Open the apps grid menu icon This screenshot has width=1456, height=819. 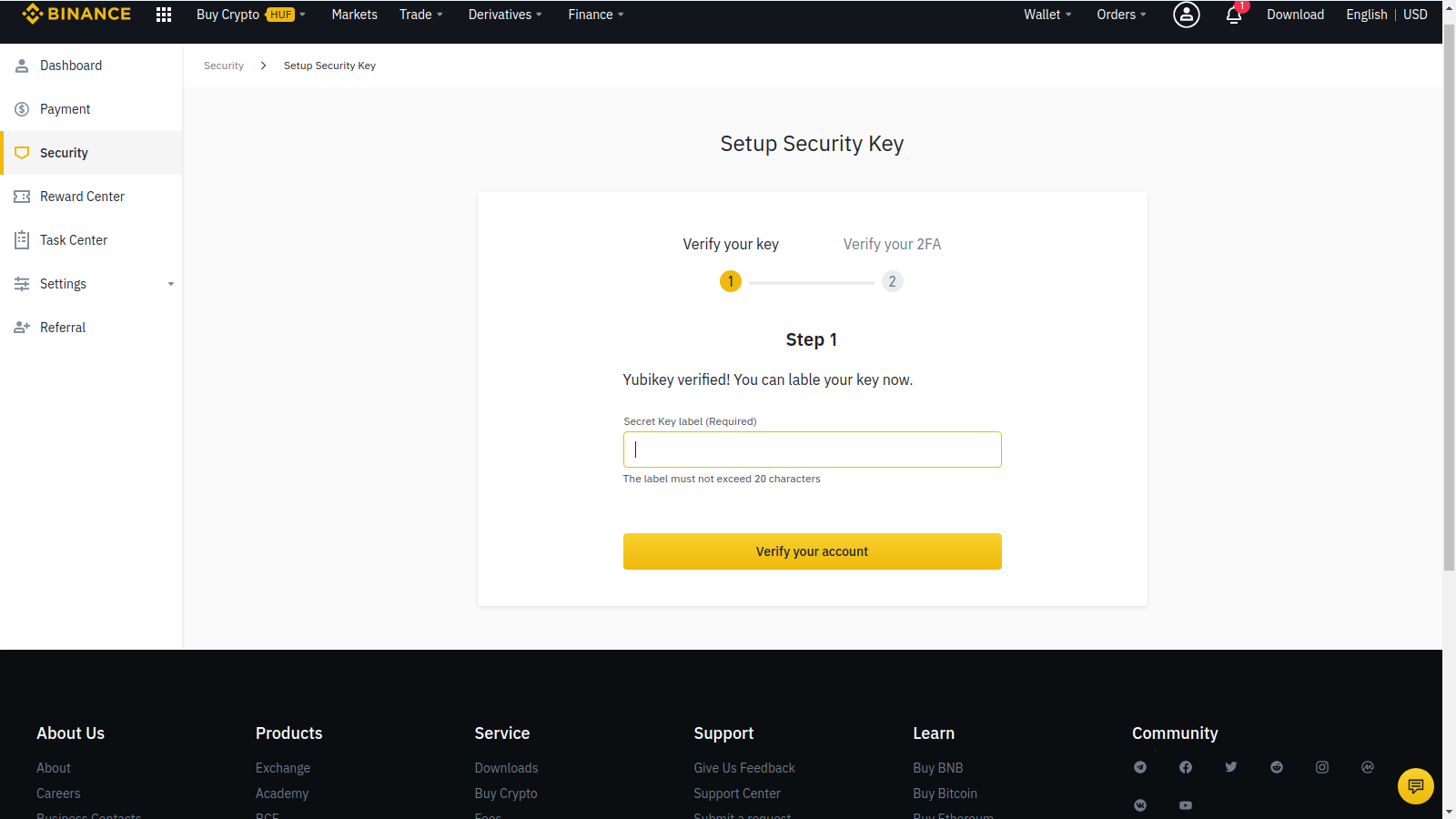(164, 15)
